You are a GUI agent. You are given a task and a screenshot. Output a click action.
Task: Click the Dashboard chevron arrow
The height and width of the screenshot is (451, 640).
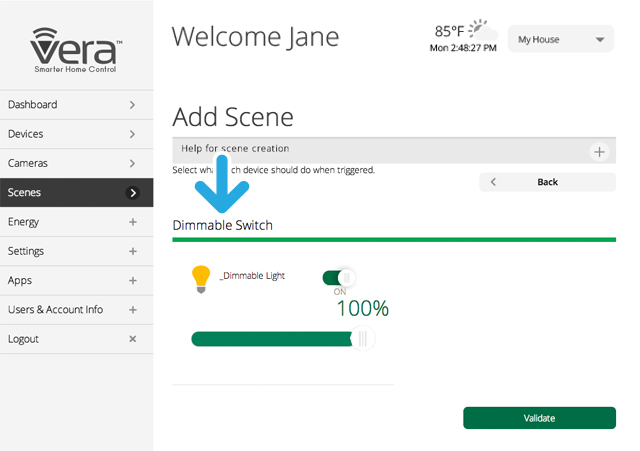[132, 105]
